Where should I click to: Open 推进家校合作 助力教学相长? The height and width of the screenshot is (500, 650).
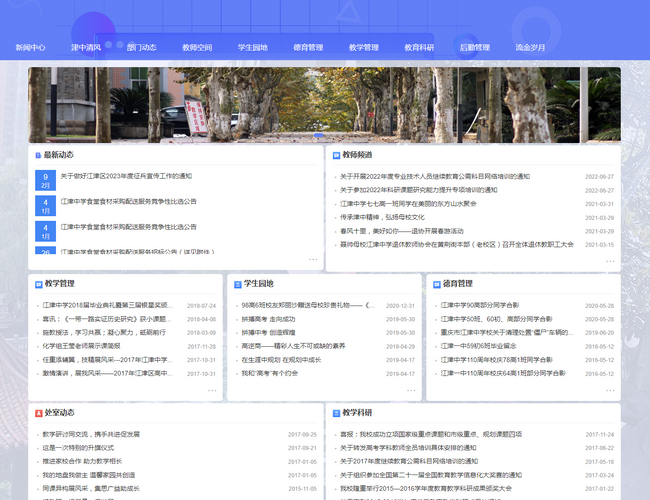82,461
